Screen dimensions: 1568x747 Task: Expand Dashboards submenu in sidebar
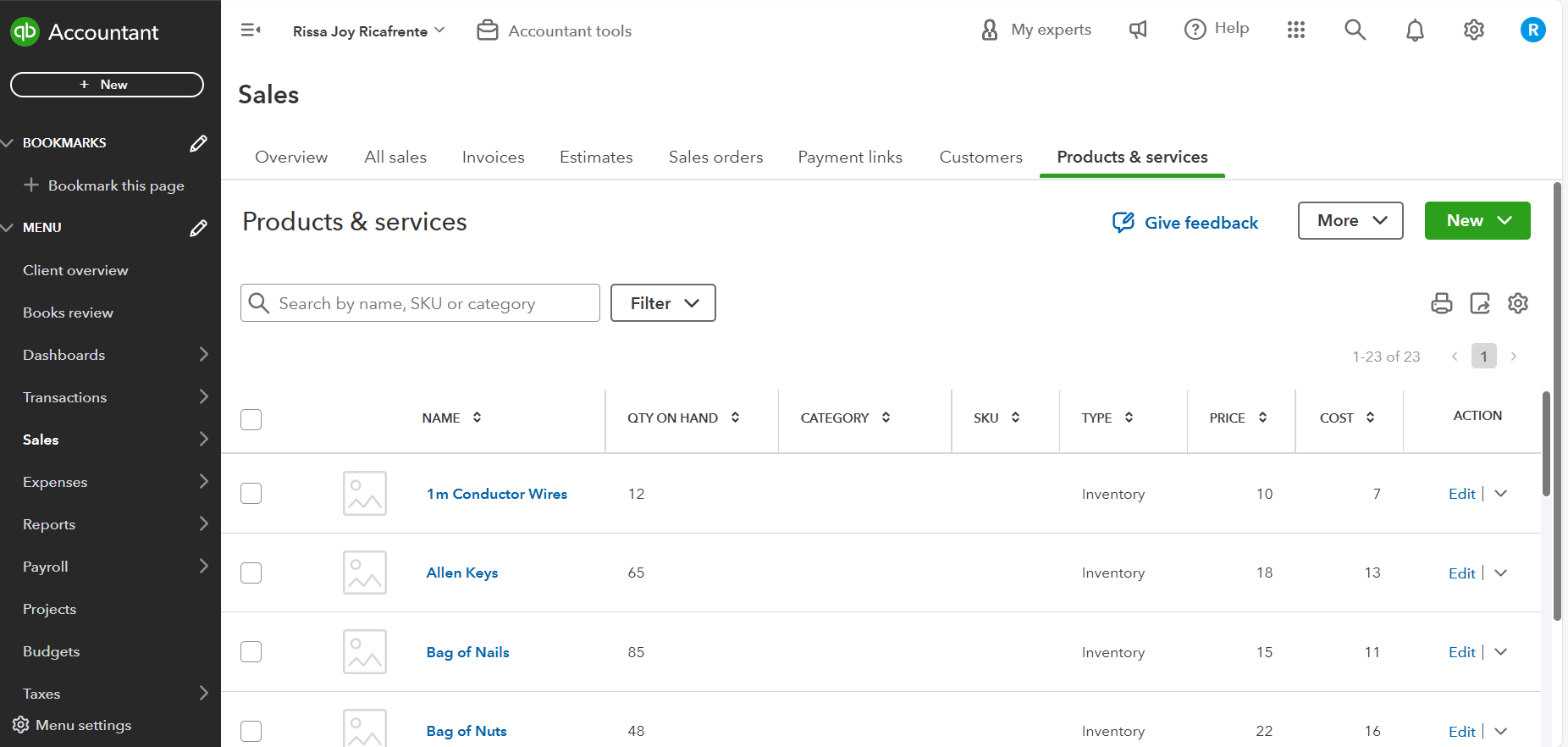point(203,354)
